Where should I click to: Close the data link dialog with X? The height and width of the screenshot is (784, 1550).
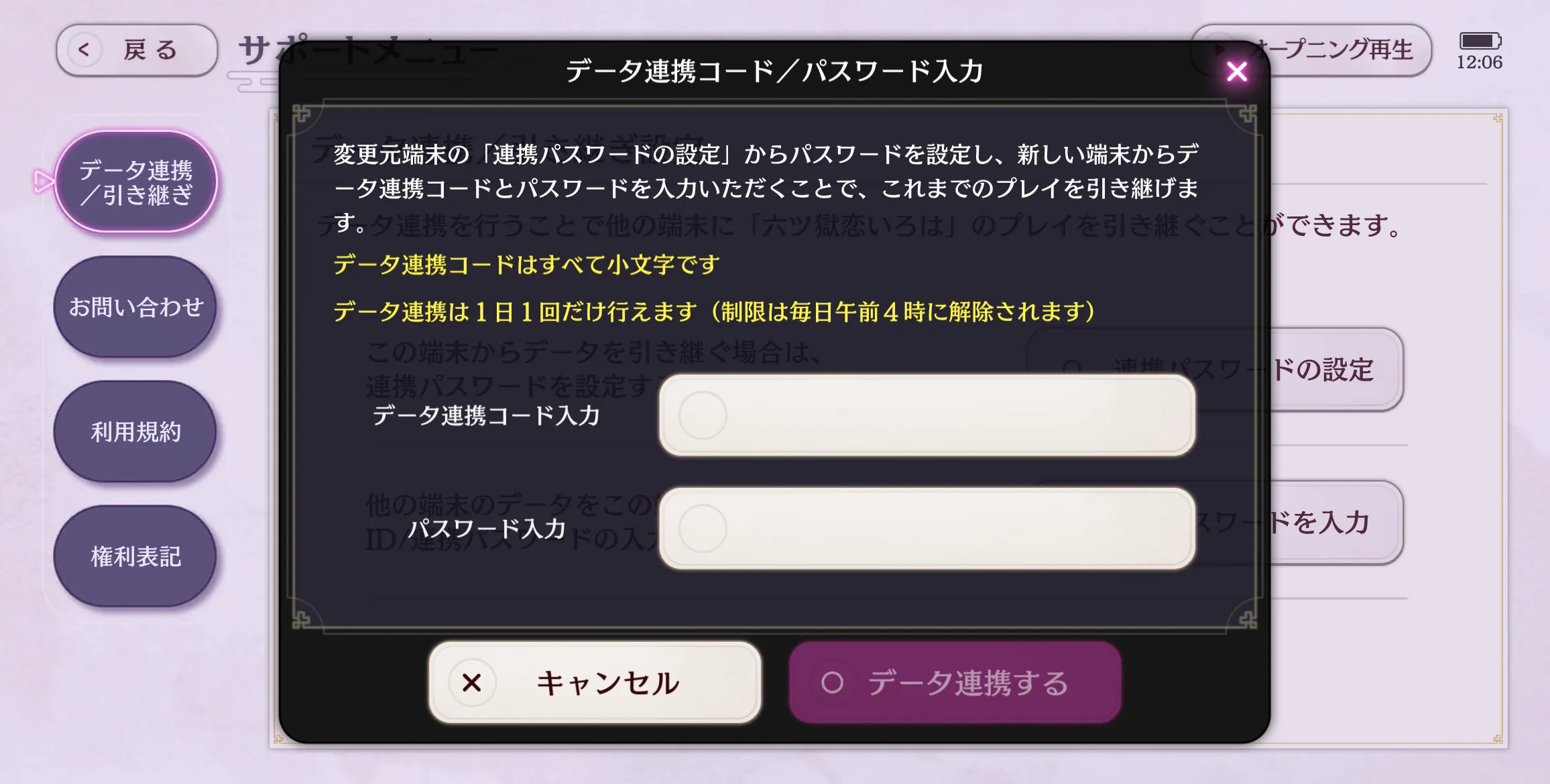click(x=1237, y=71)
